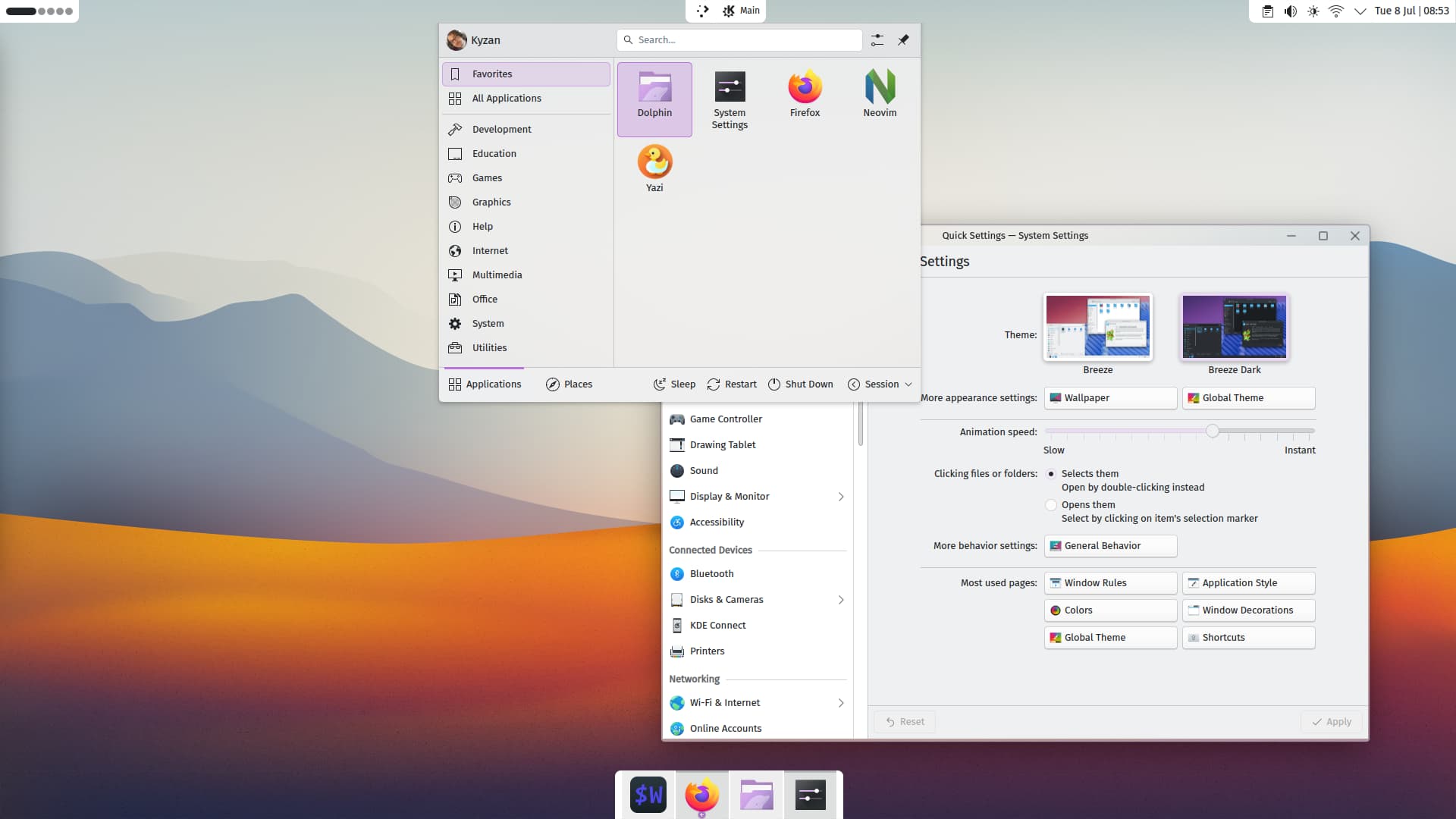
Task: Open the All Applications category
Action: coord(507,99)
